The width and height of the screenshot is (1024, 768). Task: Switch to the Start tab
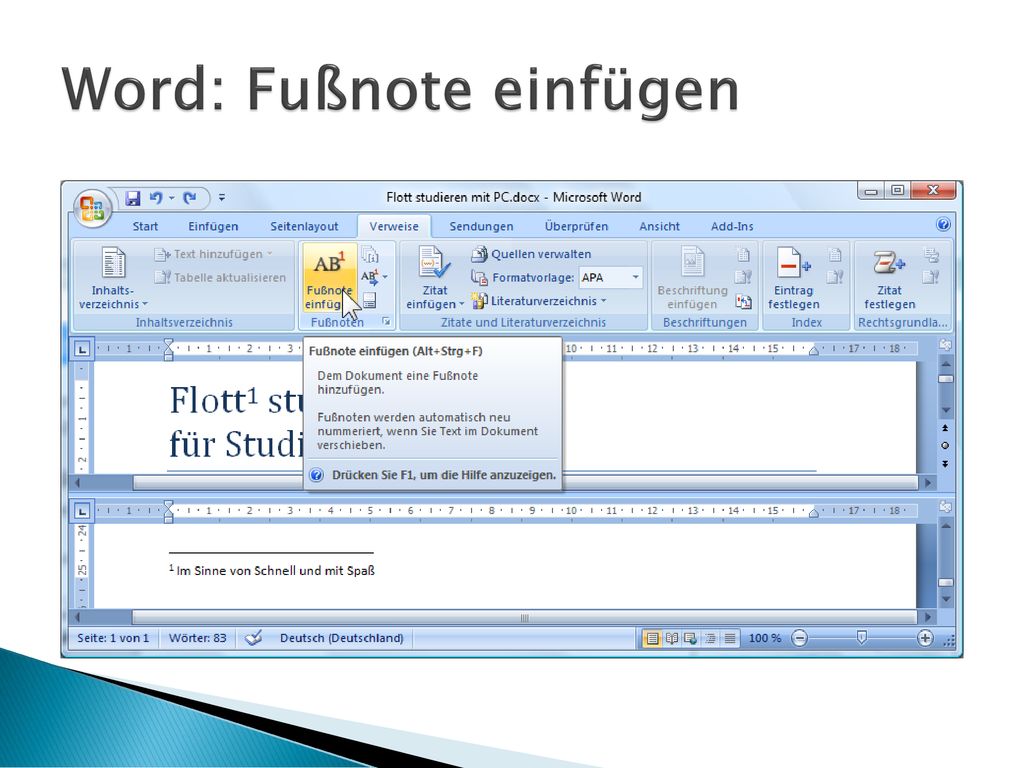tap(145, 227)
